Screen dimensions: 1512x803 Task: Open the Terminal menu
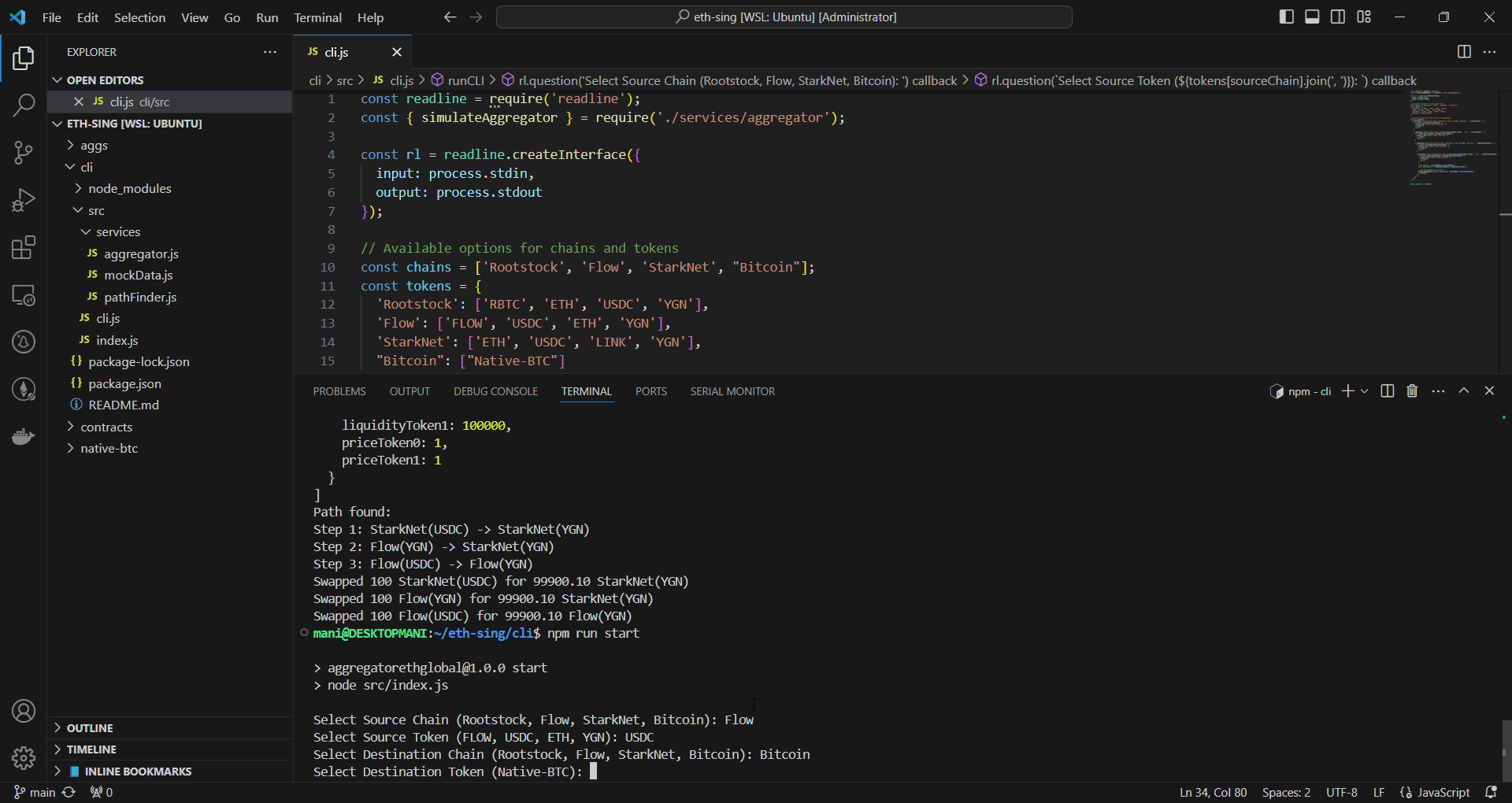pos(317,17)
